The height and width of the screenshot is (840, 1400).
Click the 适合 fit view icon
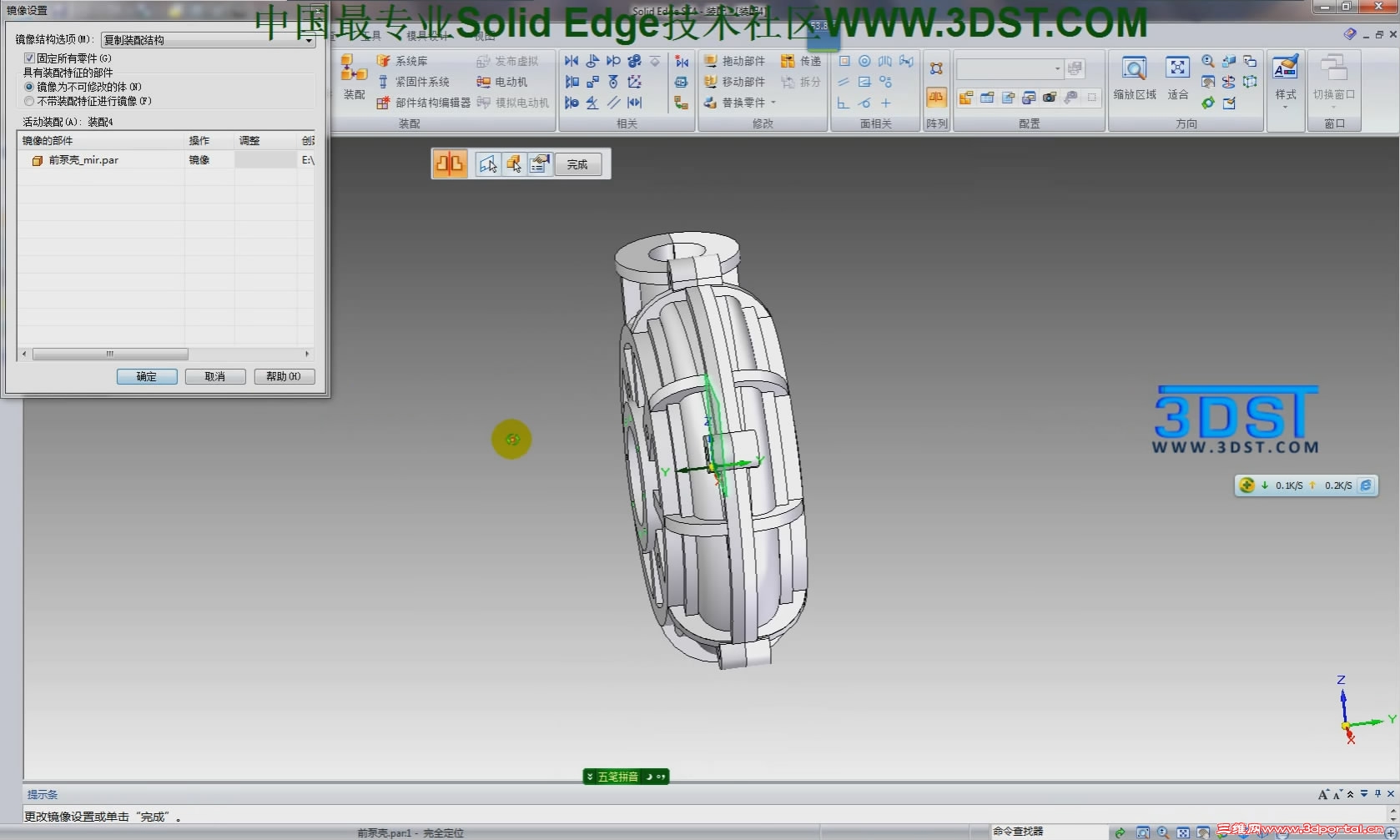(1177, 79)
